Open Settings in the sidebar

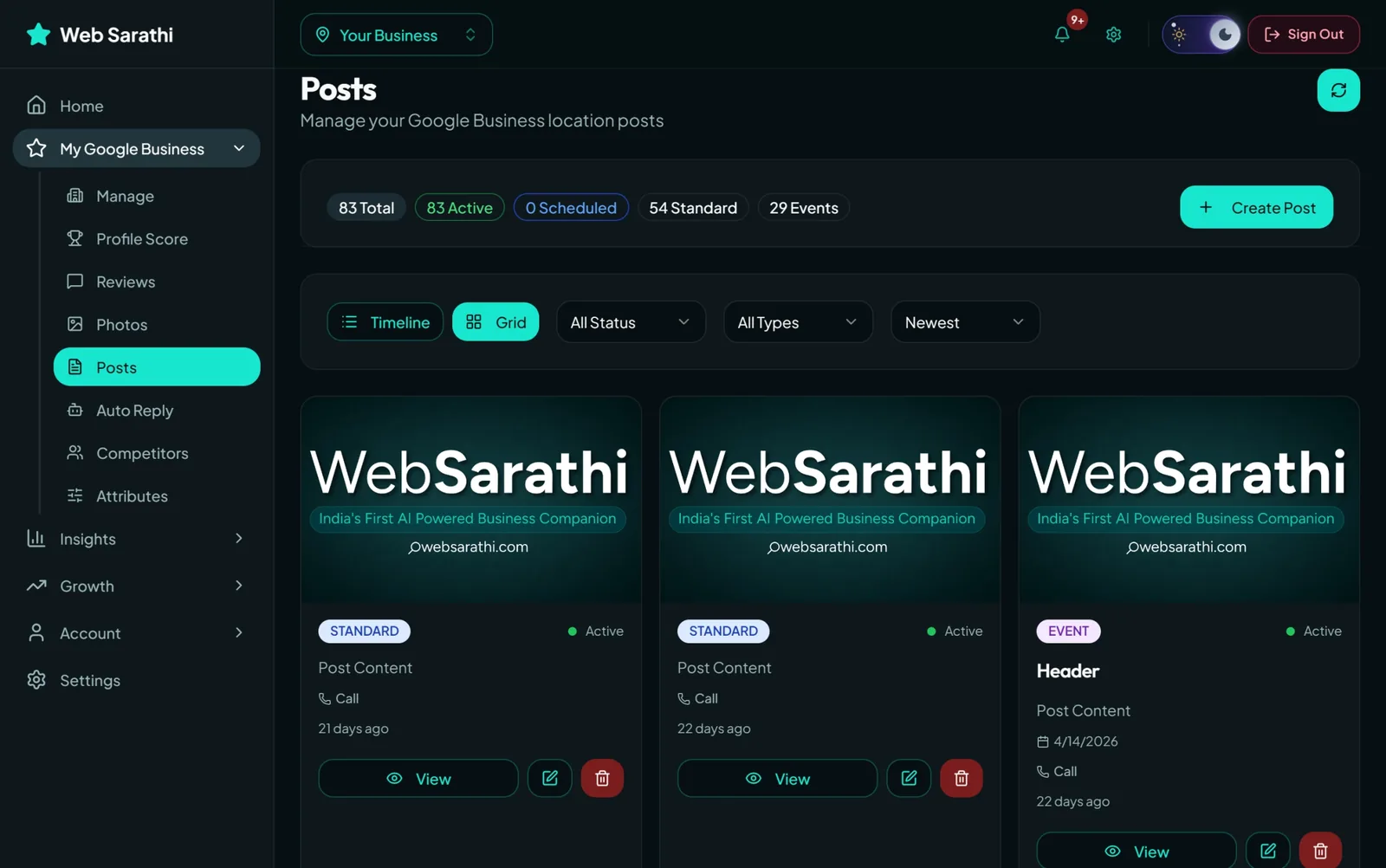(x=136, y=680)
